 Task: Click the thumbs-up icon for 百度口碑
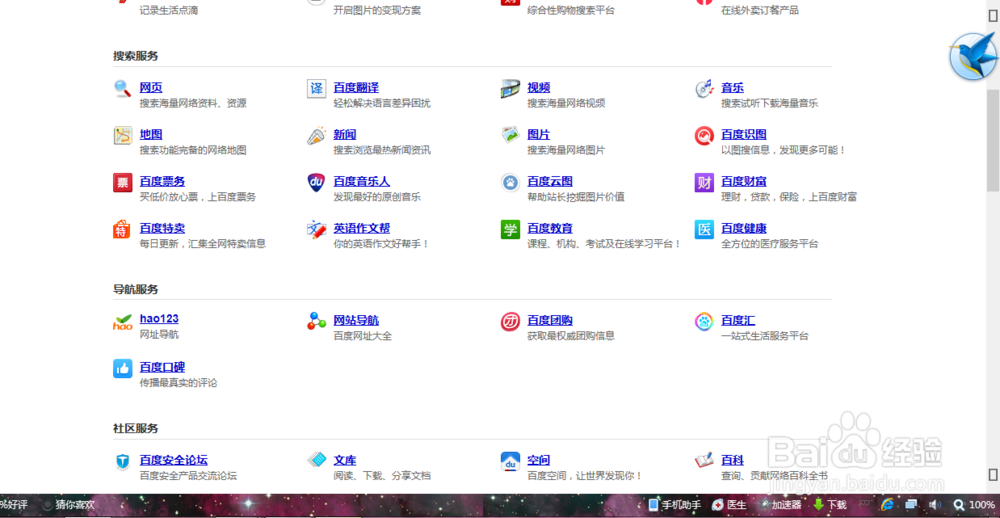click(122, 368)
